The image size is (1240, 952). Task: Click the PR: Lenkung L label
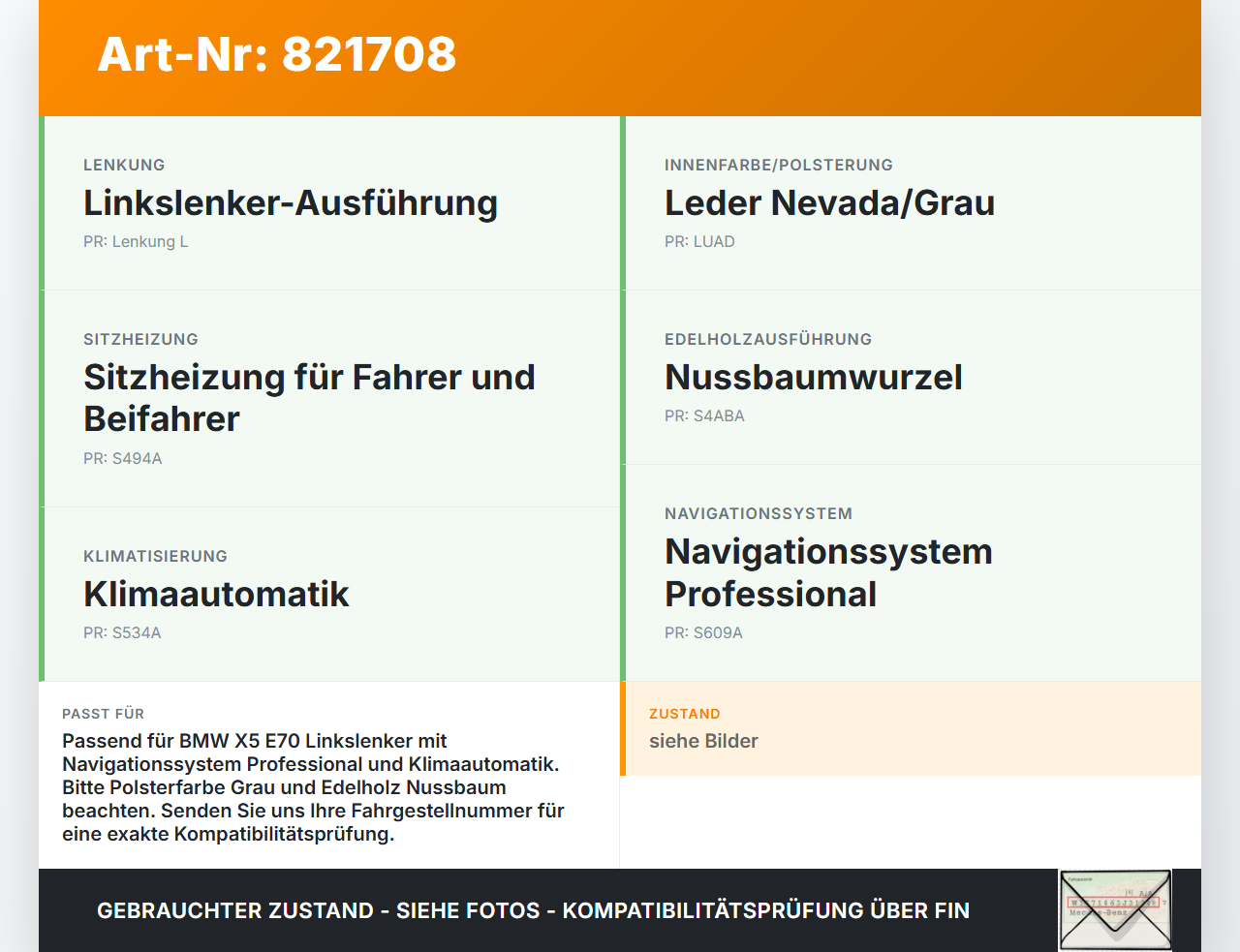(136, 241)
